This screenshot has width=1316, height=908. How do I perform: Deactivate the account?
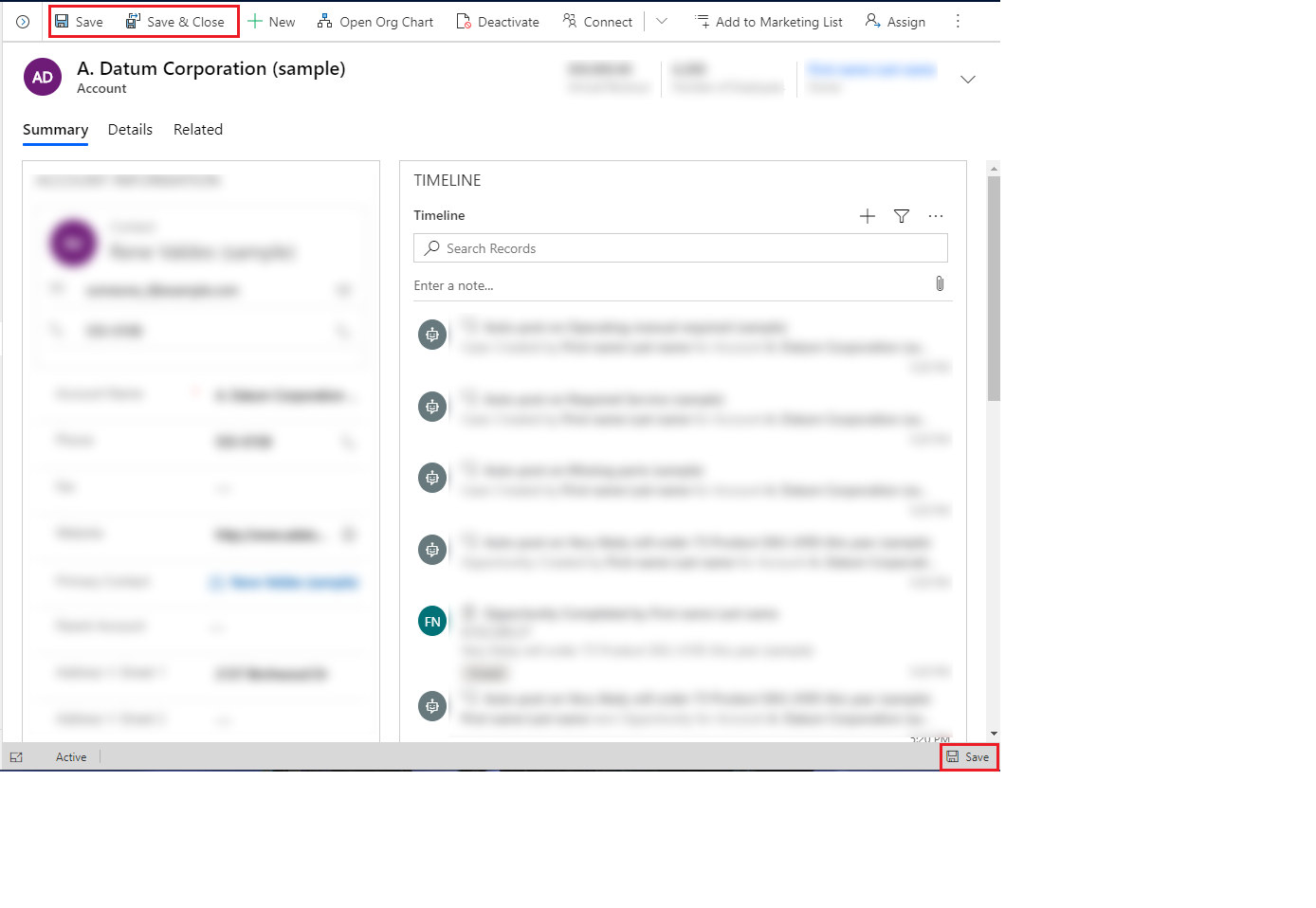498,22
